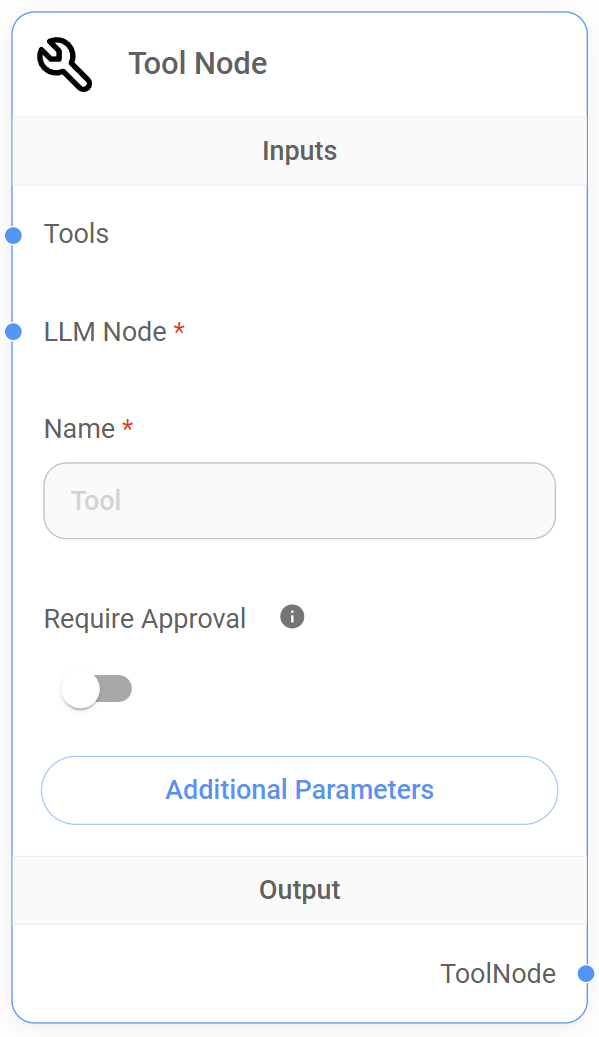Click the white knob of the approval toggle
Image resolution: width=599 pixels, height=1037 pixels.
(80, 689)
